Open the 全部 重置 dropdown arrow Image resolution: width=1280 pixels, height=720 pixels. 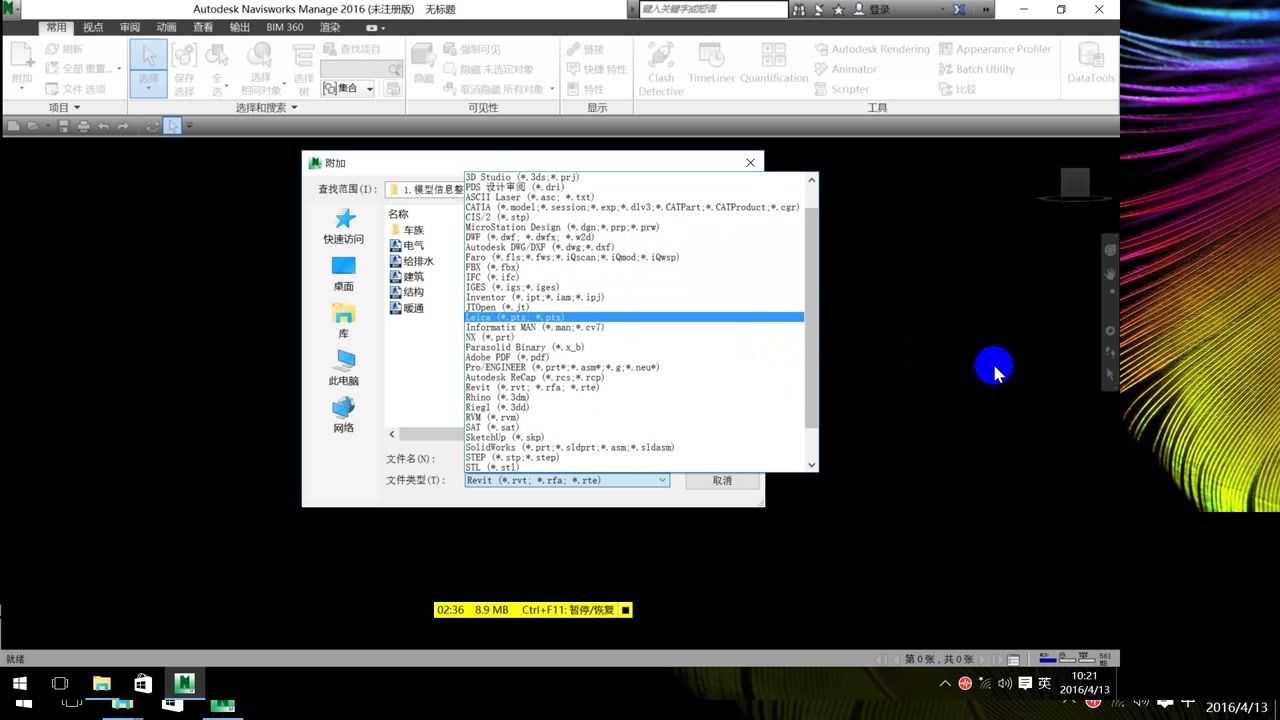point(119,69)
